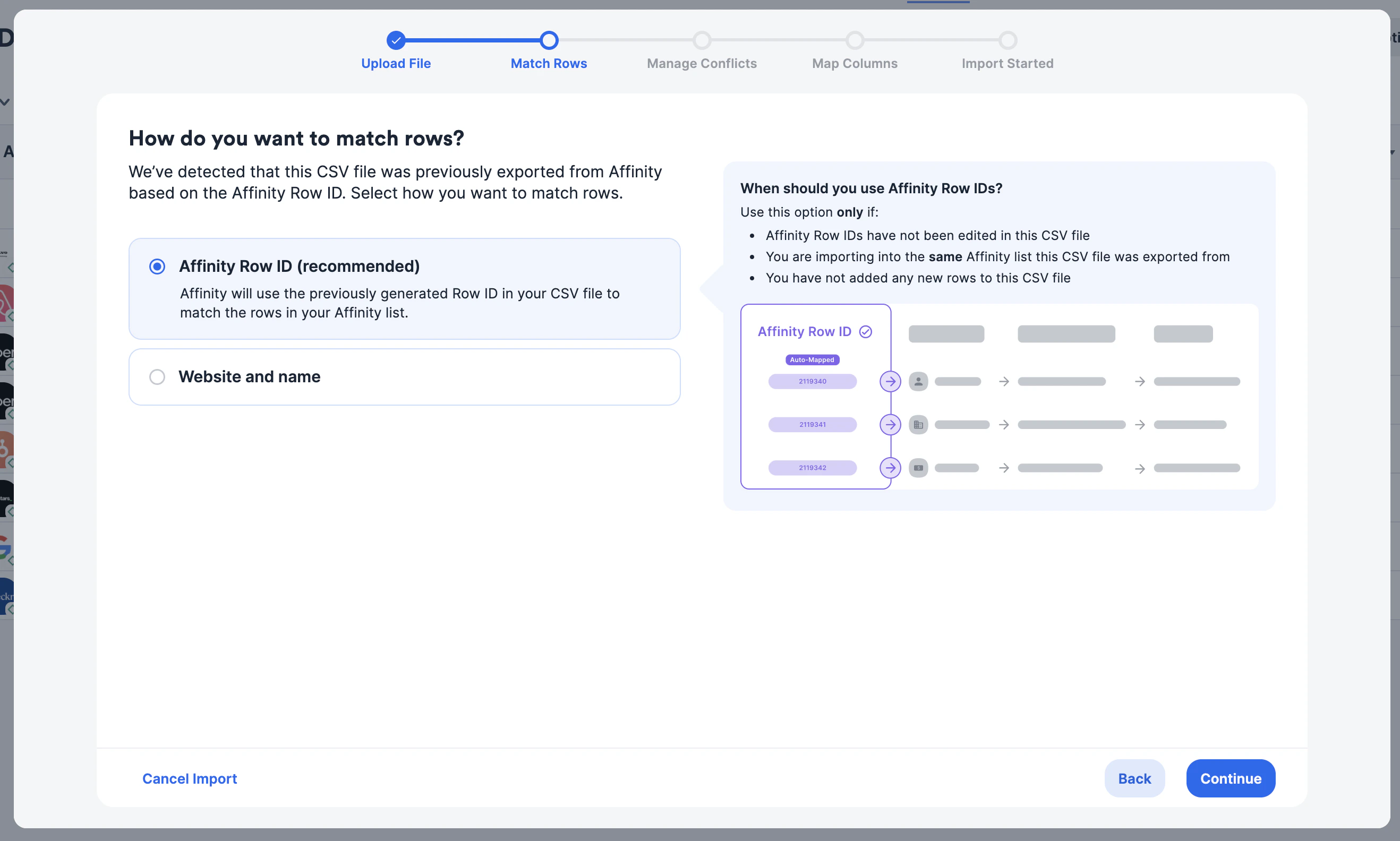Click the Map Columns step label

tap(855, 64)
